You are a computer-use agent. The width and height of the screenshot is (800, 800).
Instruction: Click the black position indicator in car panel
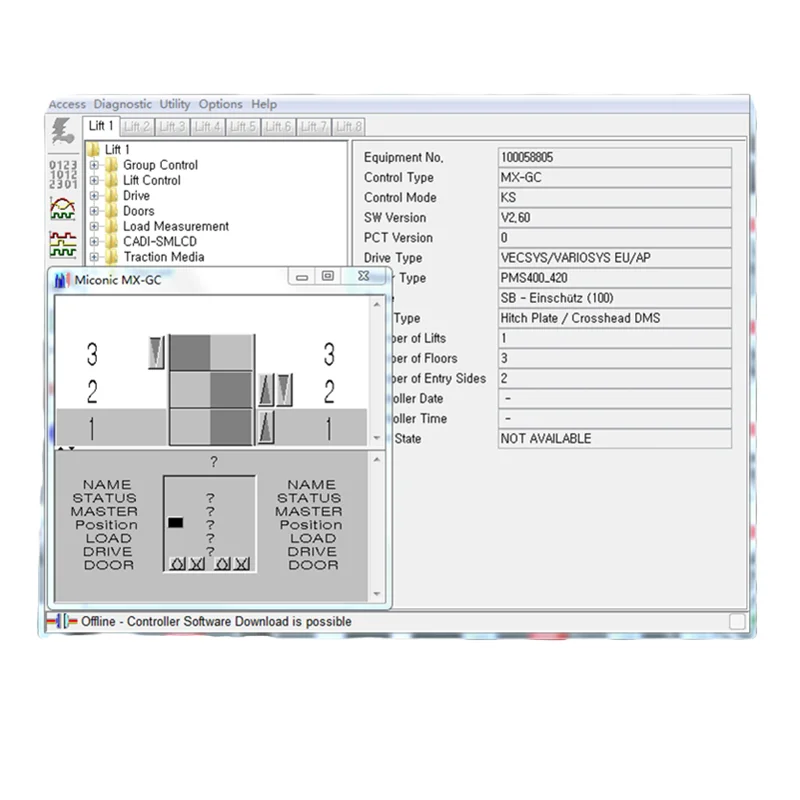176,522
